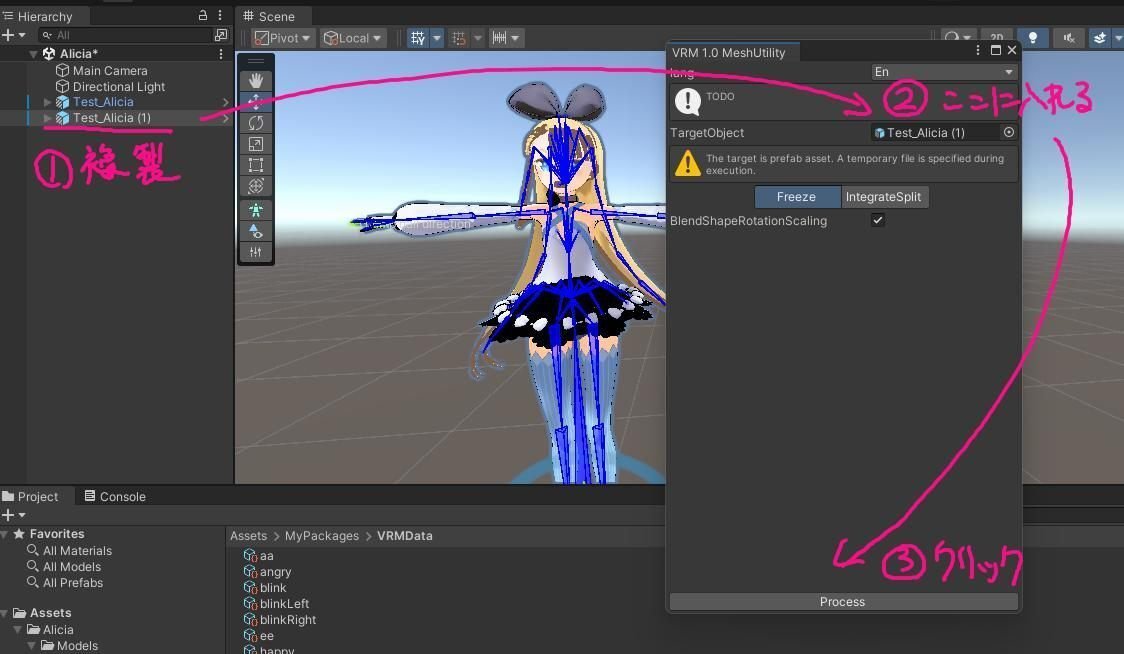Select All Materials saved search

(x=70, y=551)
